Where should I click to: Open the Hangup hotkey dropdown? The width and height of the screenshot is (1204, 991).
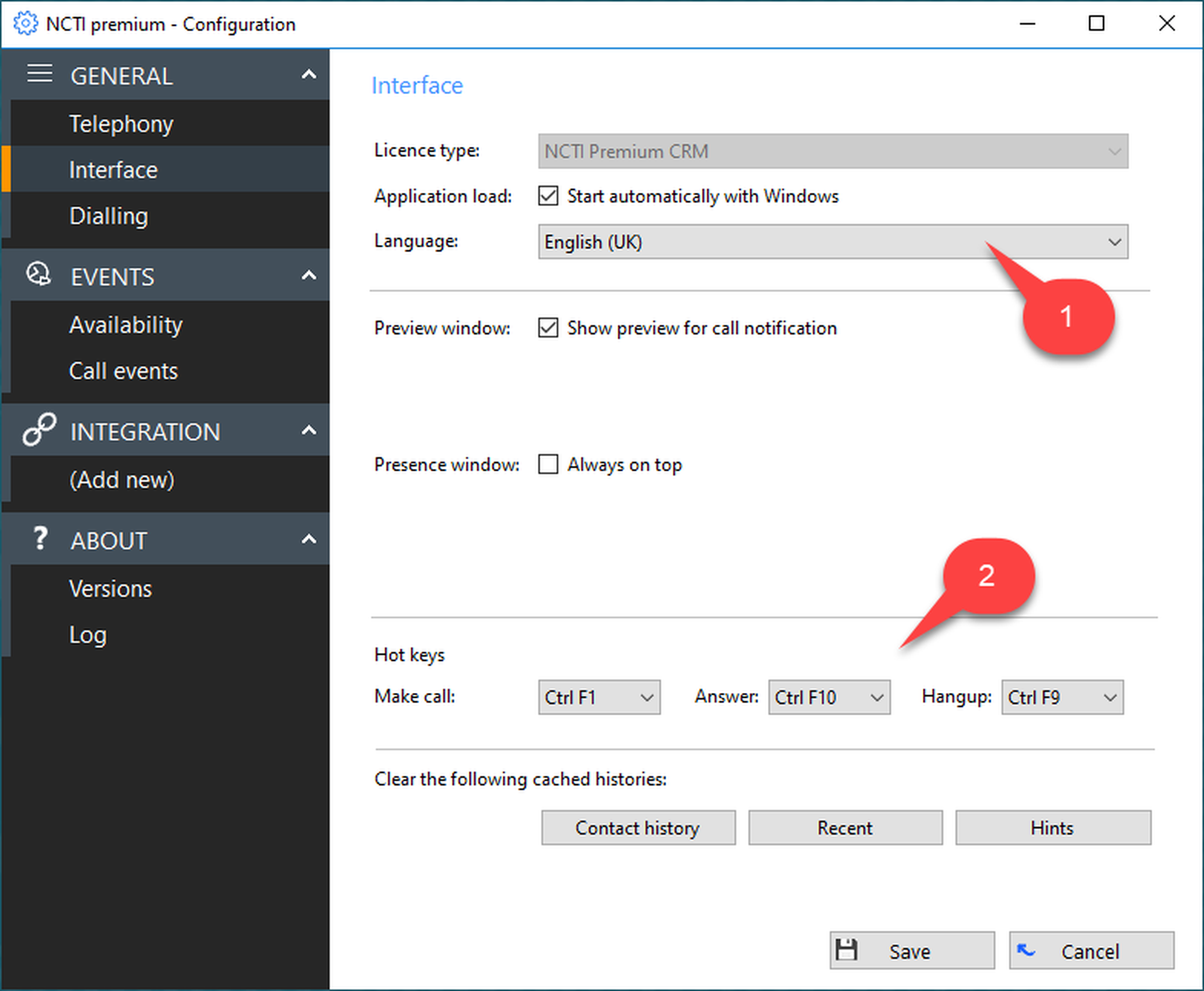[1109, 697]
